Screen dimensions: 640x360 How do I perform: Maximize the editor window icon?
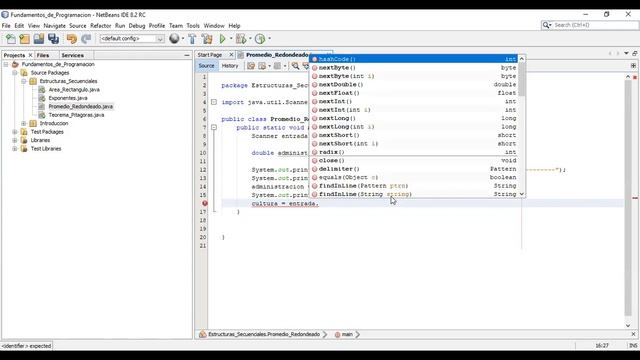tap(635, 53)
